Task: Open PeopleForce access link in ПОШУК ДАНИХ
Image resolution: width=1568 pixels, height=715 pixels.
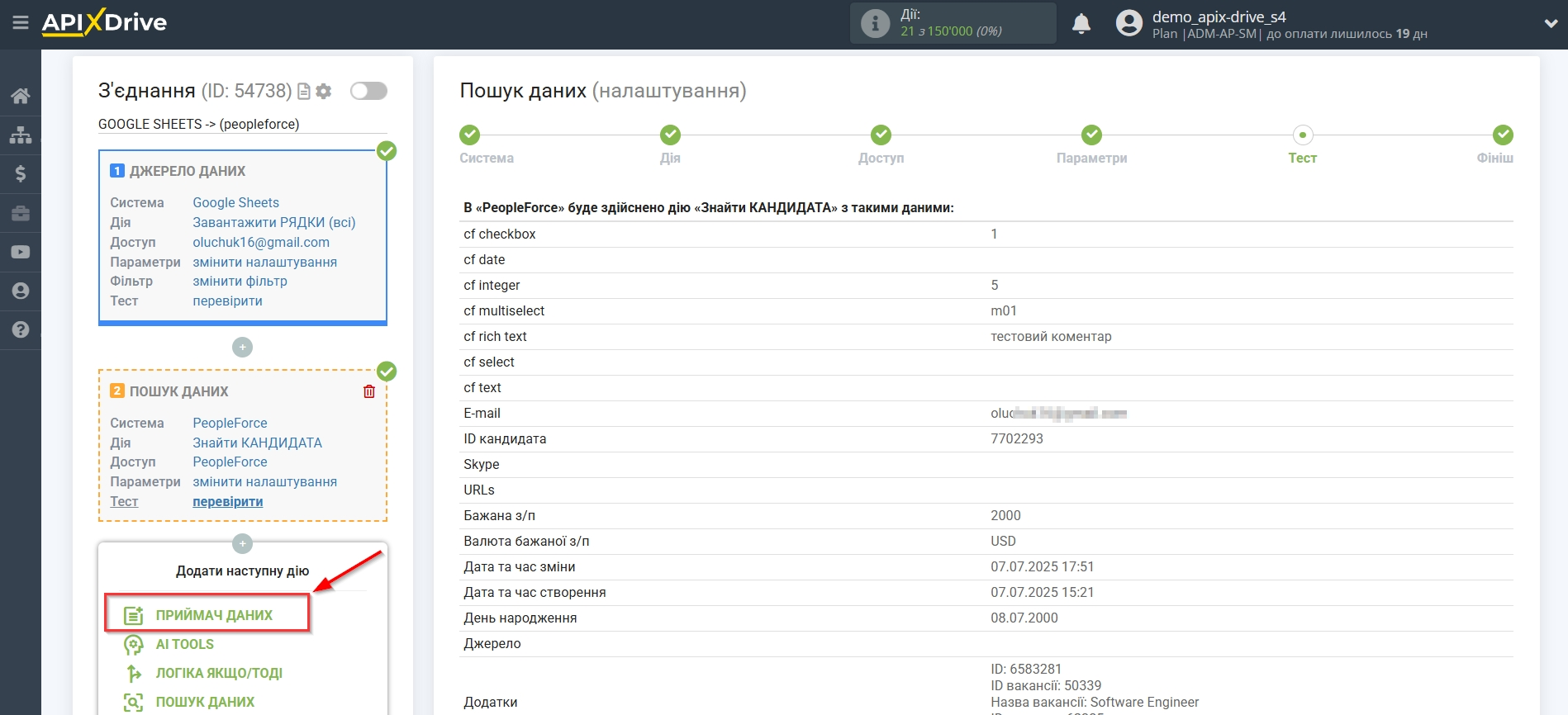Action: coord(230,462)
